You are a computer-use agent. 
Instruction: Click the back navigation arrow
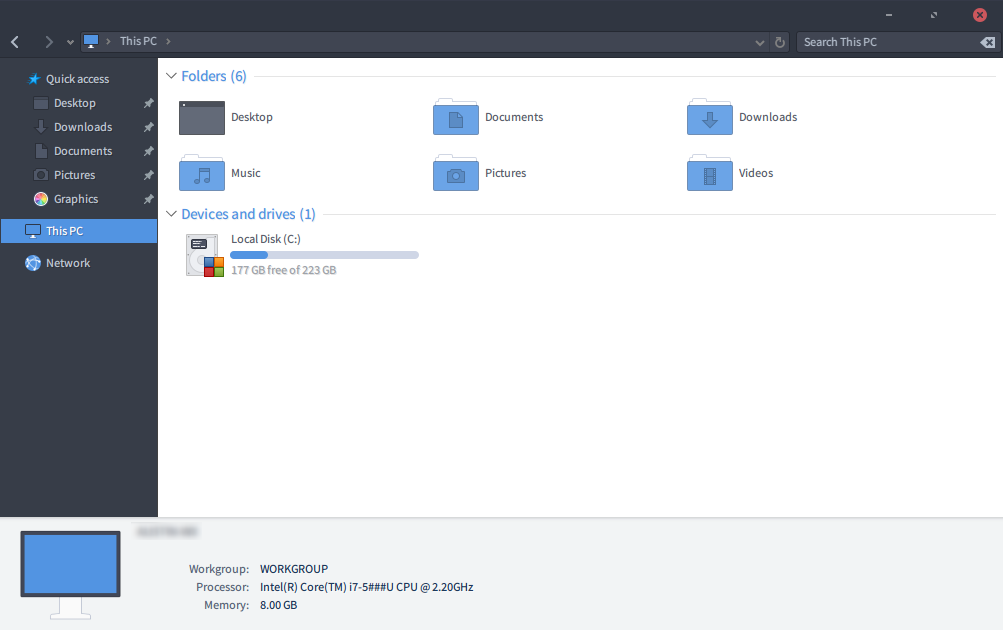pos(15,42)
